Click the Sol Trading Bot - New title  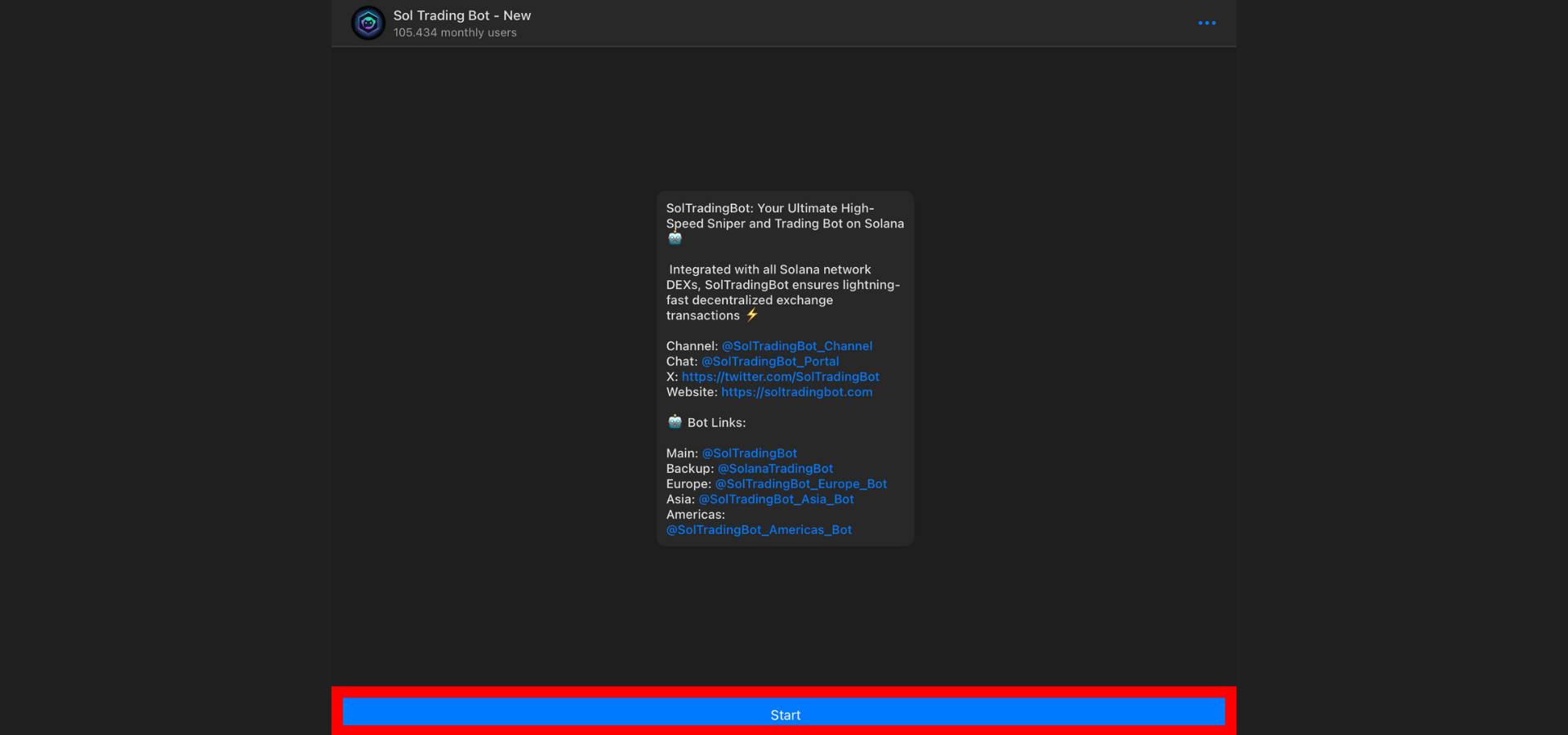tap(461, 16)
